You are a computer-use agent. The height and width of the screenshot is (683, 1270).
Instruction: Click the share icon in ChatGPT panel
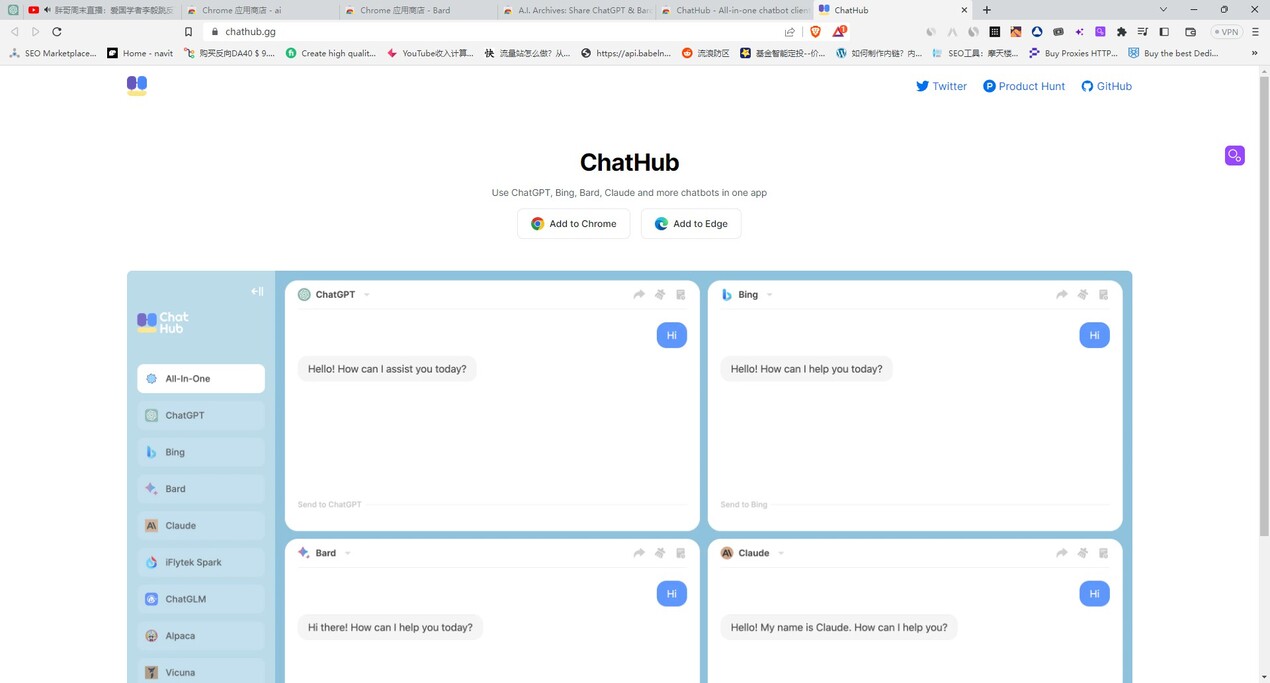[x=639, y=295]
